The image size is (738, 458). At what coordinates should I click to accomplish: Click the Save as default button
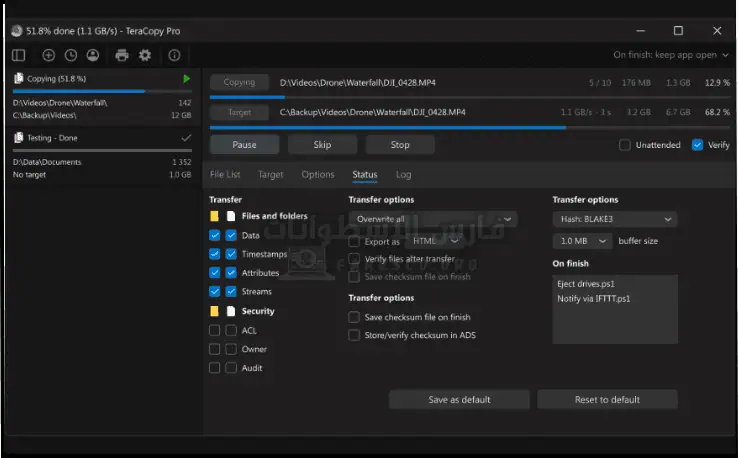(459, 399)
